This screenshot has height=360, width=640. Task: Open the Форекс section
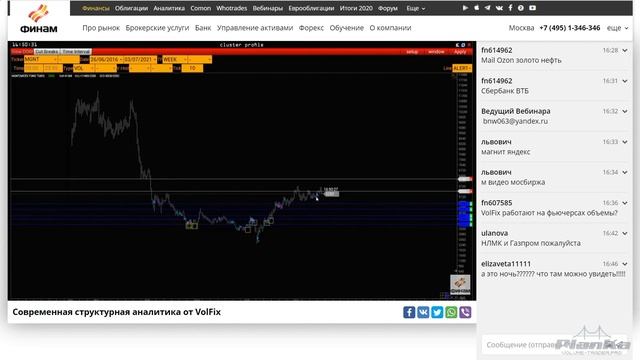click(x=311, y=28)
